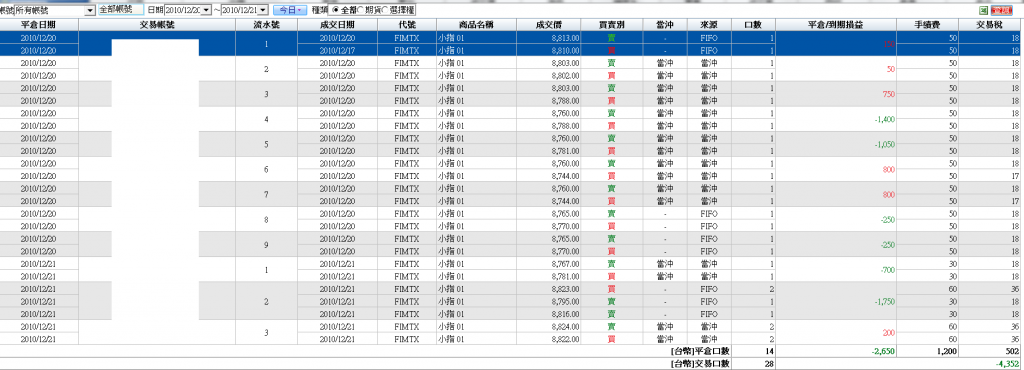
Task: Open the start date picker 2010/12/20
Action: point(206,11)
